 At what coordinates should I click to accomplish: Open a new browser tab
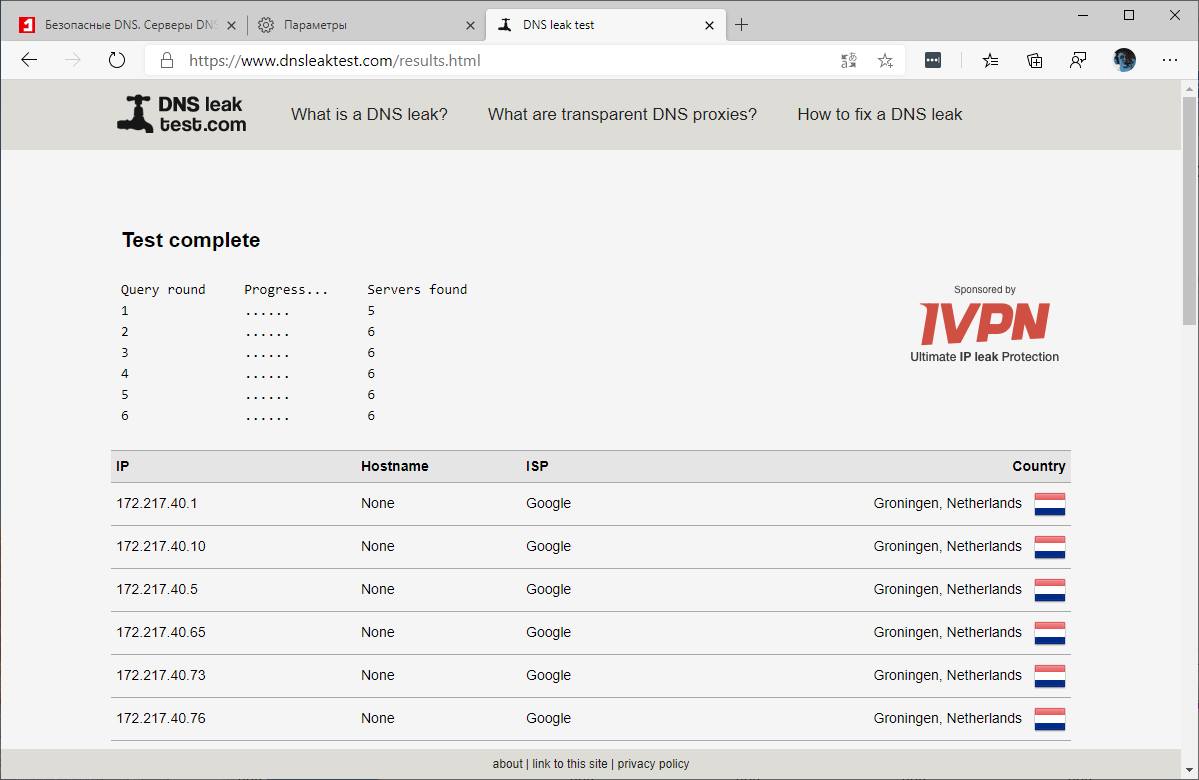[741, 24]
